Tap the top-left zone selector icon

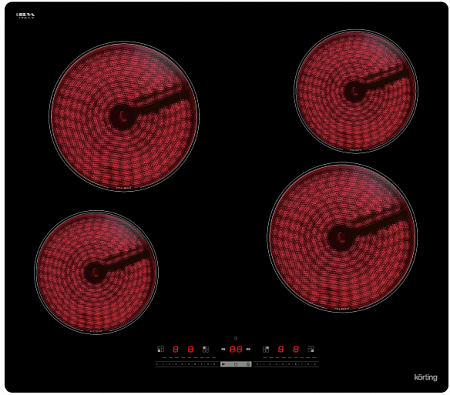click(x=206, y=349)
